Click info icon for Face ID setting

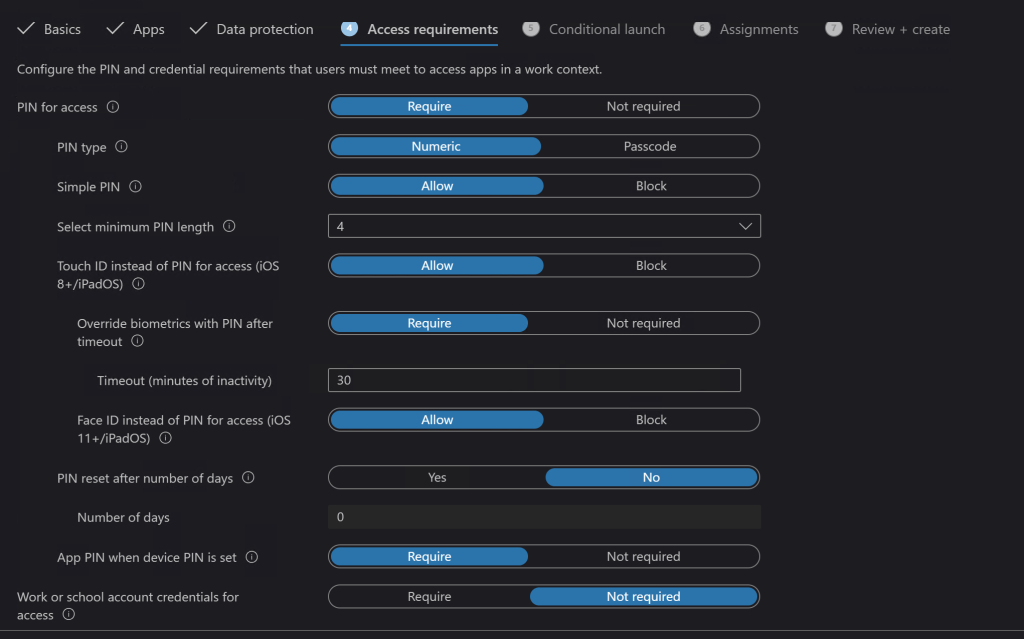tap(166, 438)
